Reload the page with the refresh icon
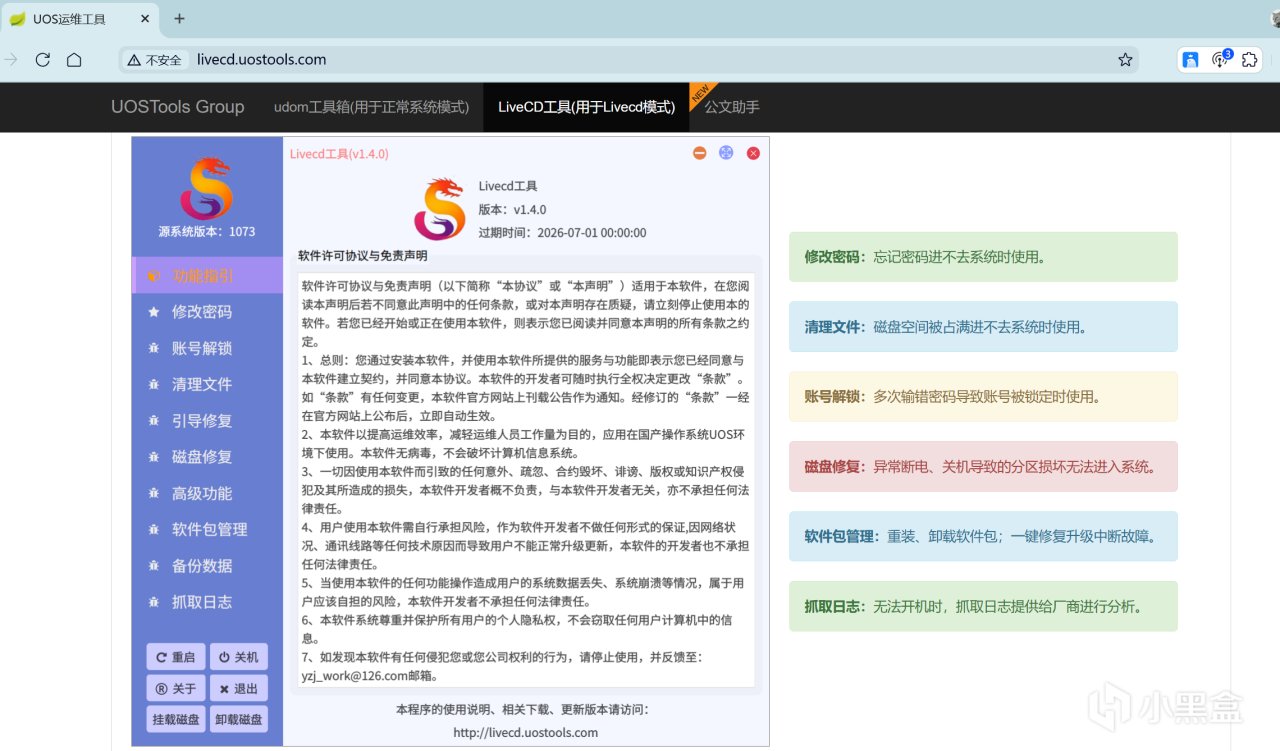The height and width of the screenshot is (751, 1280). (42, 60)
